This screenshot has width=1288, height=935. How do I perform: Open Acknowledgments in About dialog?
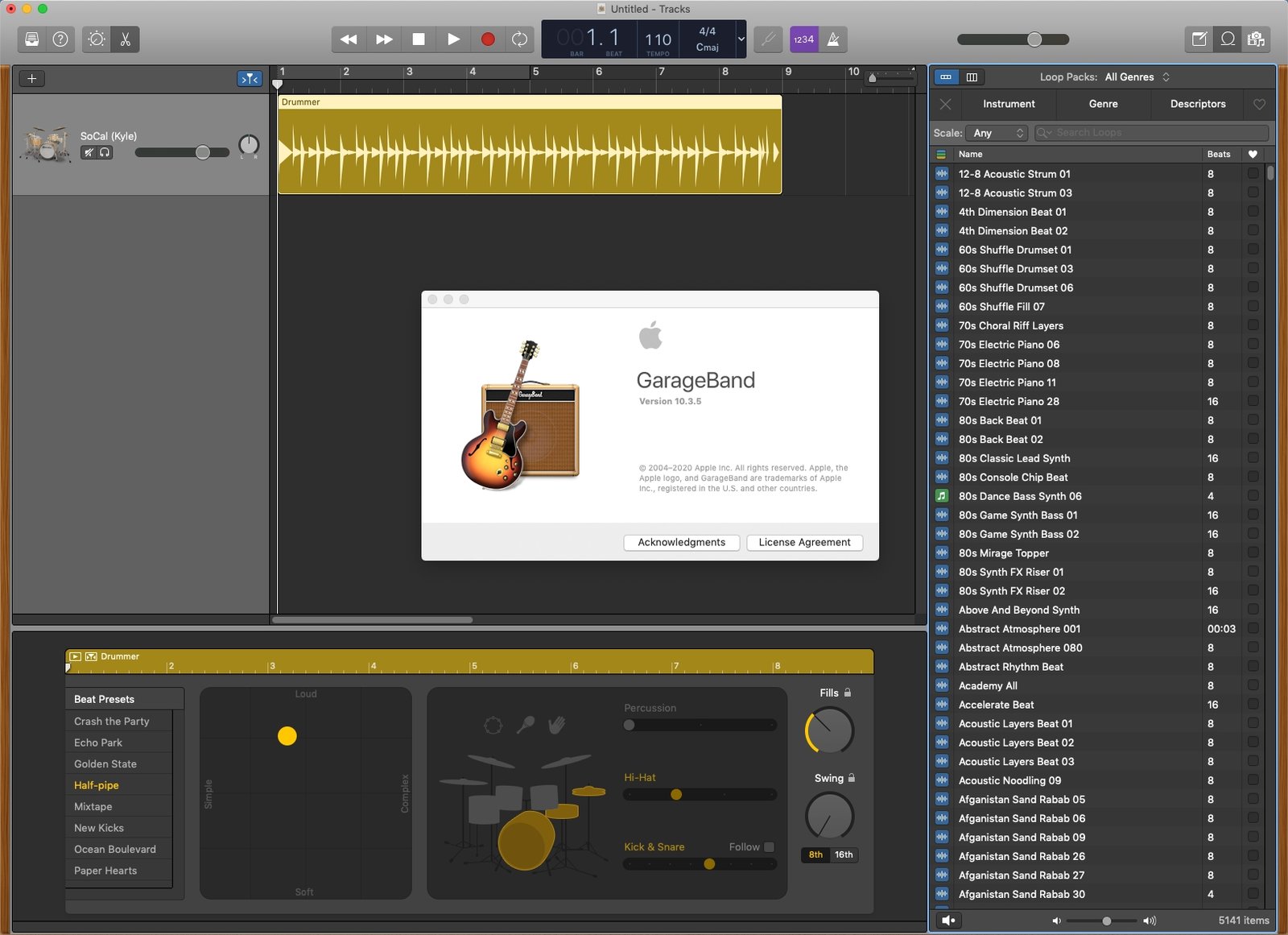pyautogui.click(x=681, y=543)
